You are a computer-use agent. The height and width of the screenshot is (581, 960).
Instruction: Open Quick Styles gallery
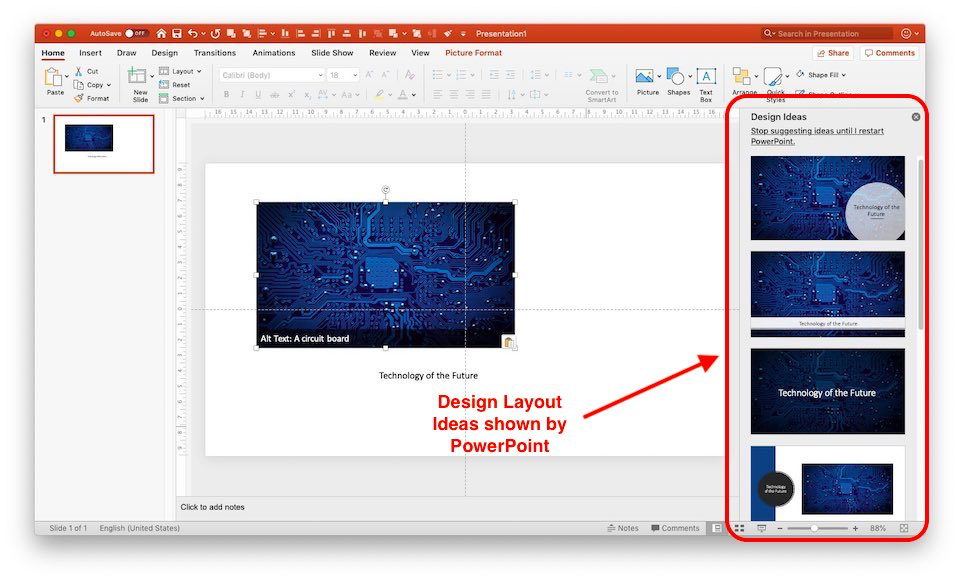click(773, 77)
